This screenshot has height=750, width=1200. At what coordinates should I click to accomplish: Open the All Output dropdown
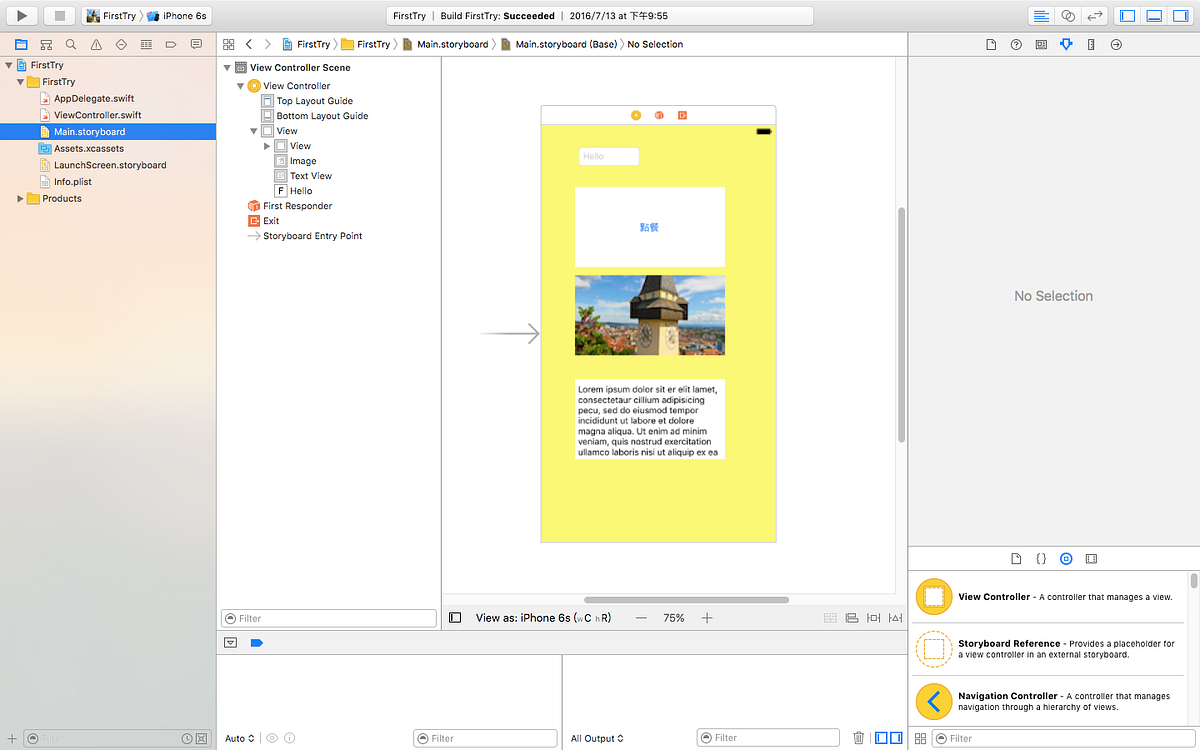[597, 738]
